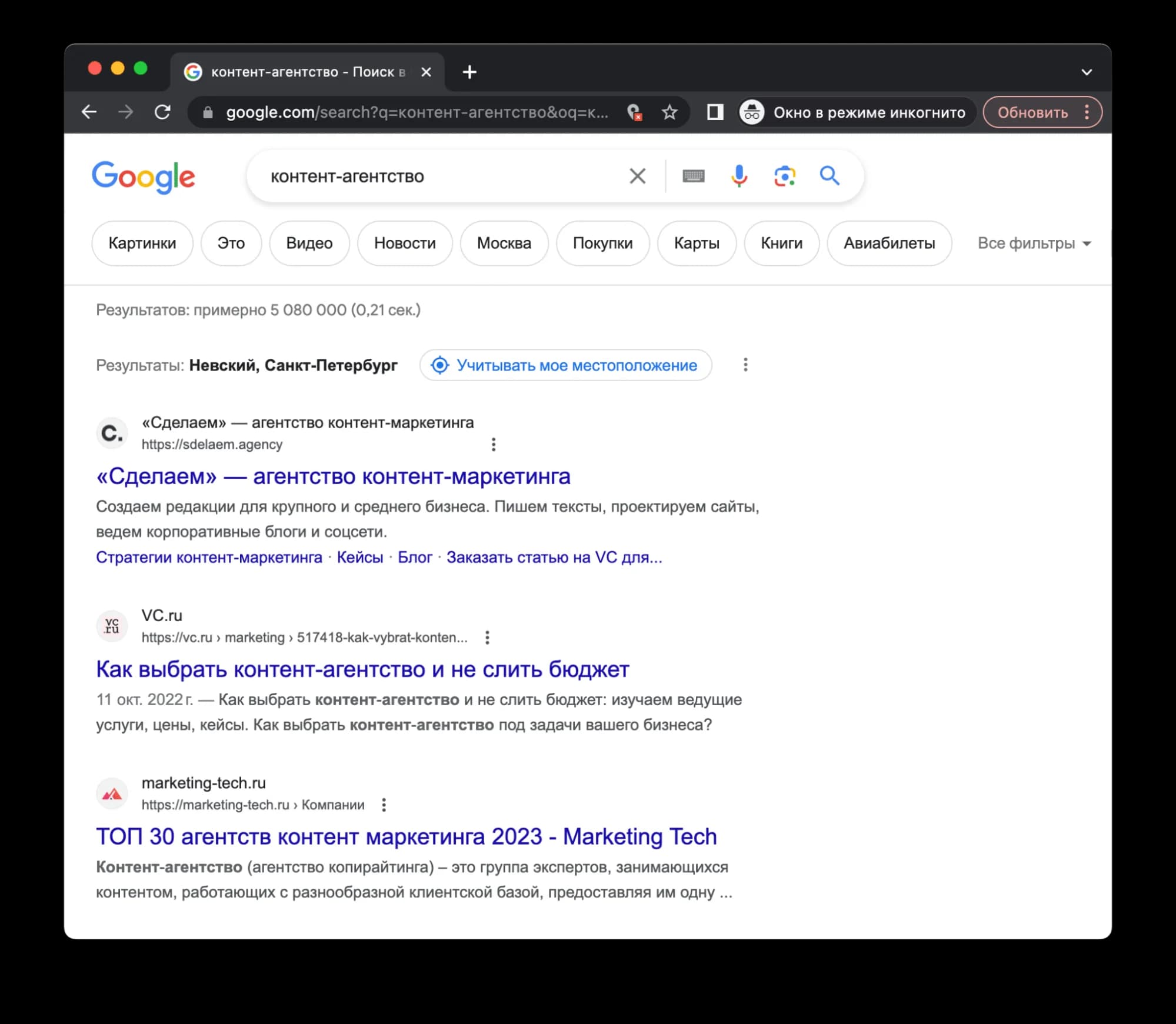The height and width of the screenshot is (1024, 1176).
Task: Click inside the search query field
Action: pos(412,175)
